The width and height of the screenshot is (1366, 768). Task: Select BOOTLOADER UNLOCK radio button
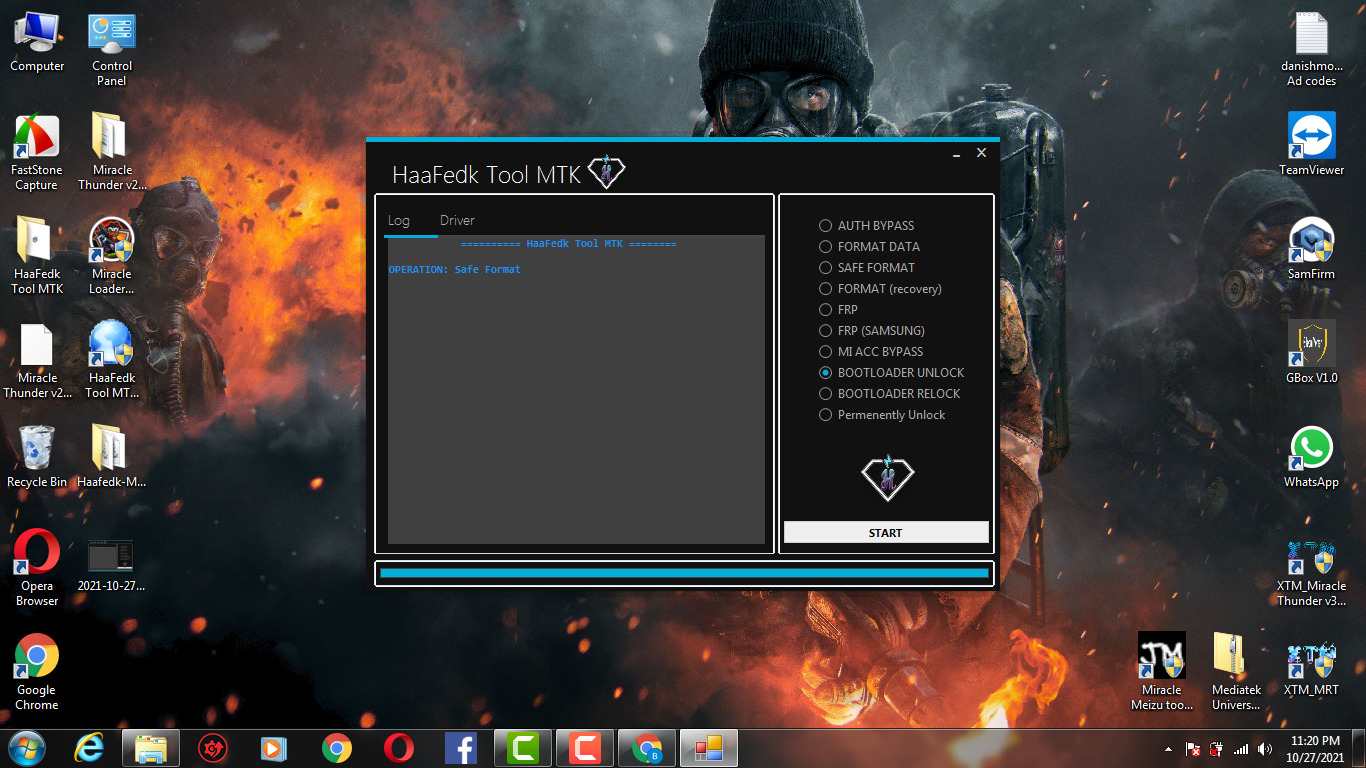892,373
